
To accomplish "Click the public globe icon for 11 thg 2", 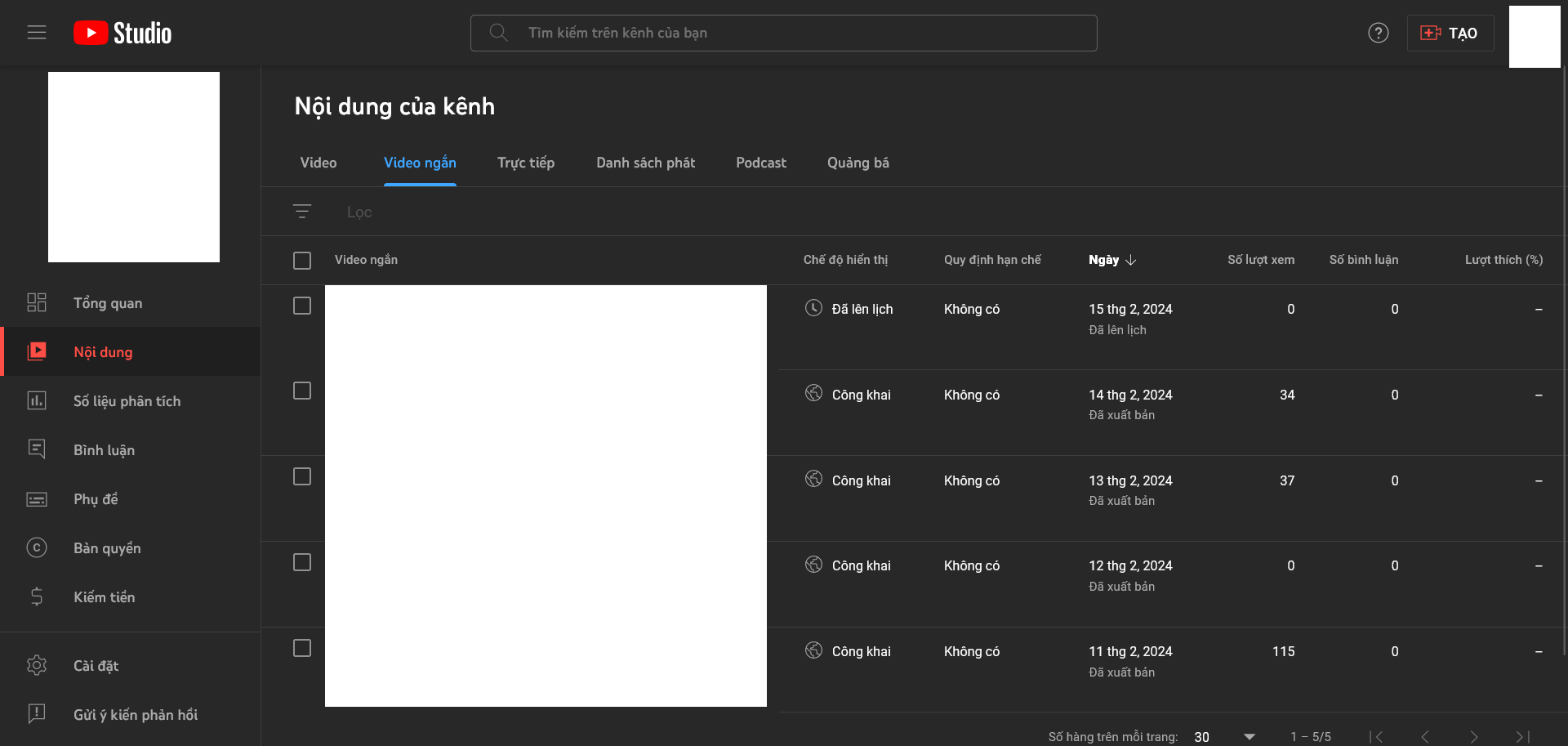I will point(813,650).
